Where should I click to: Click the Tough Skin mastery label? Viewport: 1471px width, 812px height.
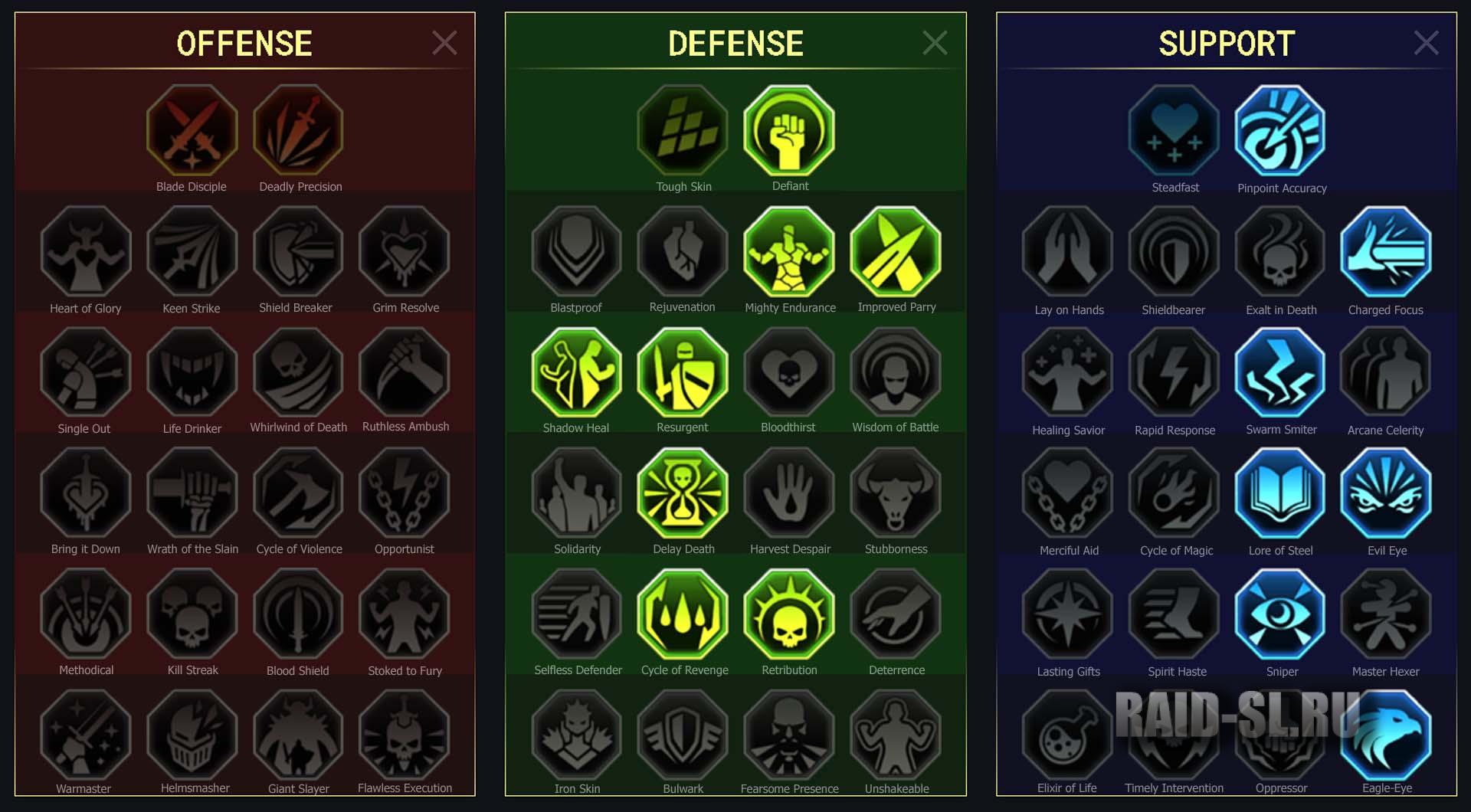tap(683, 186)
